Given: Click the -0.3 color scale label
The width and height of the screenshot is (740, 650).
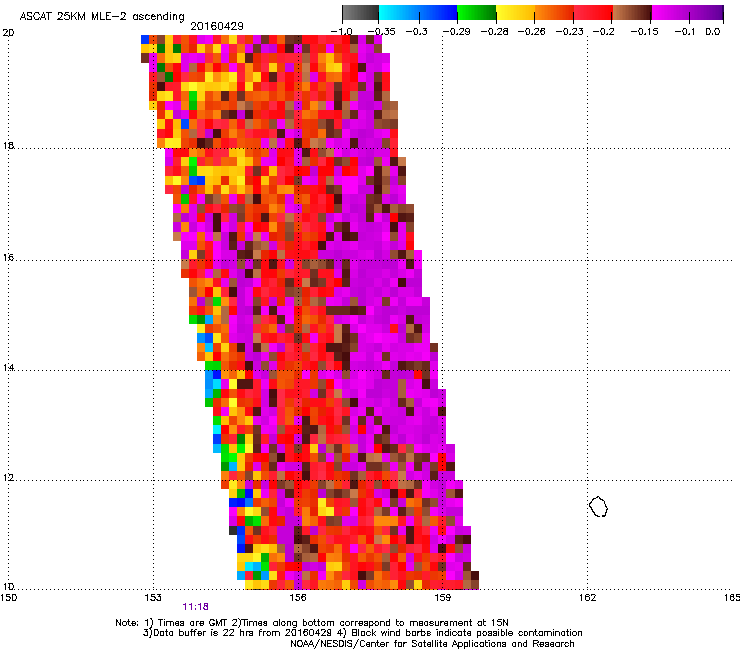Looking at the screenshot, I should pyautogui.click(x=417, y=32).
